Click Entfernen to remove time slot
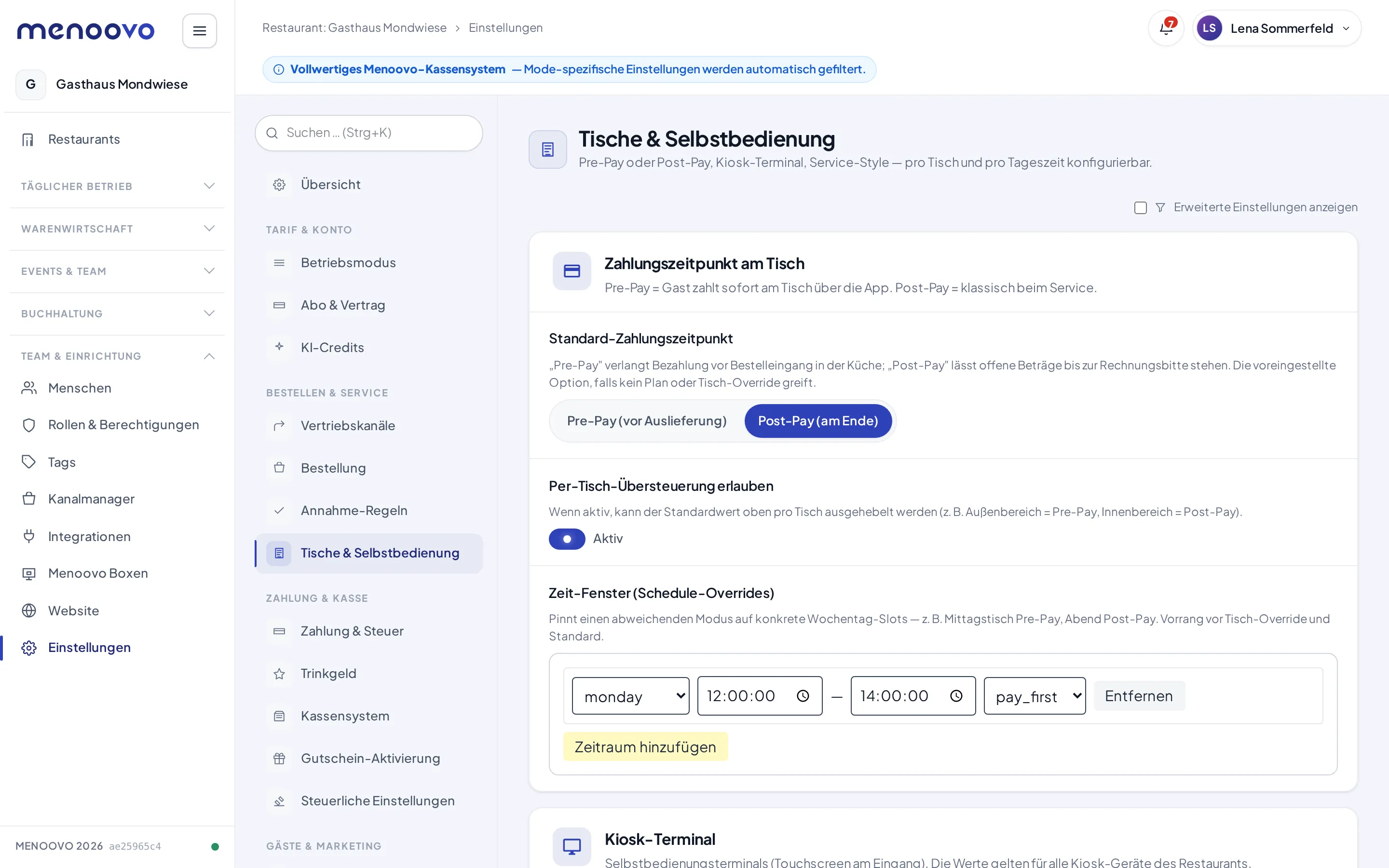This screenshot has width=1389, height=868. coord(1139,696)
